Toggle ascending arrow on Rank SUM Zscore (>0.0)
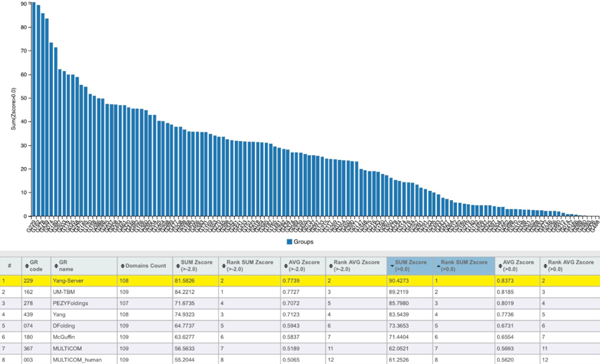The height and width of the screenshot is (364, 600). pos(438,266)
